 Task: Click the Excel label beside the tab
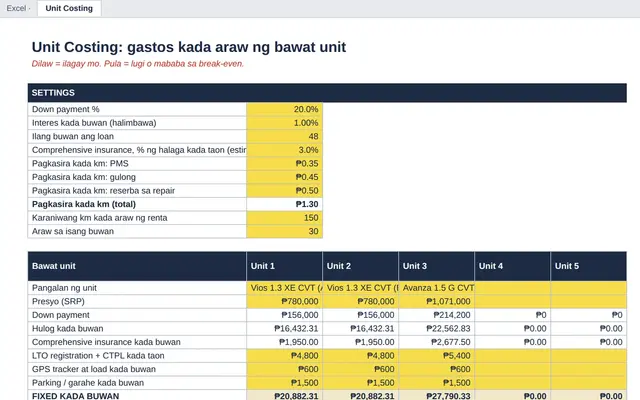pyautogui.click(x=16, y=8)
